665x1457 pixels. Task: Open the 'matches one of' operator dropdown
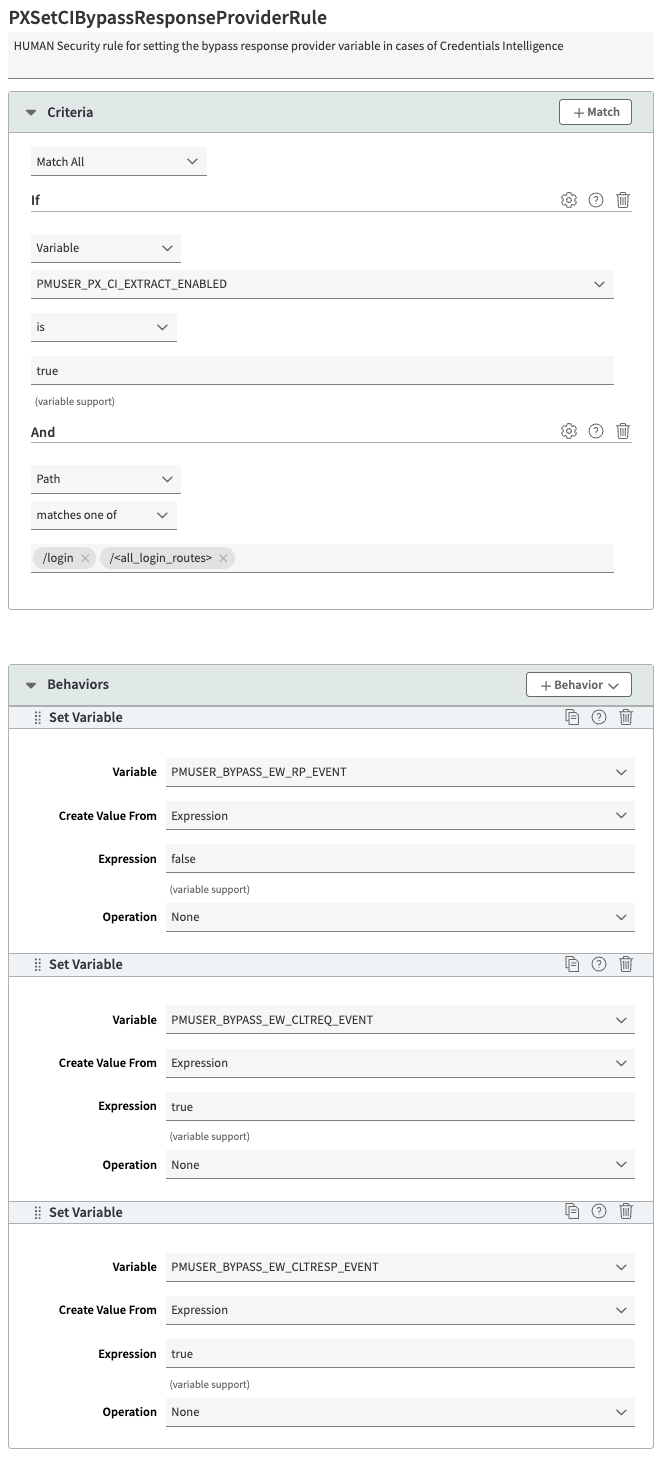104,515
